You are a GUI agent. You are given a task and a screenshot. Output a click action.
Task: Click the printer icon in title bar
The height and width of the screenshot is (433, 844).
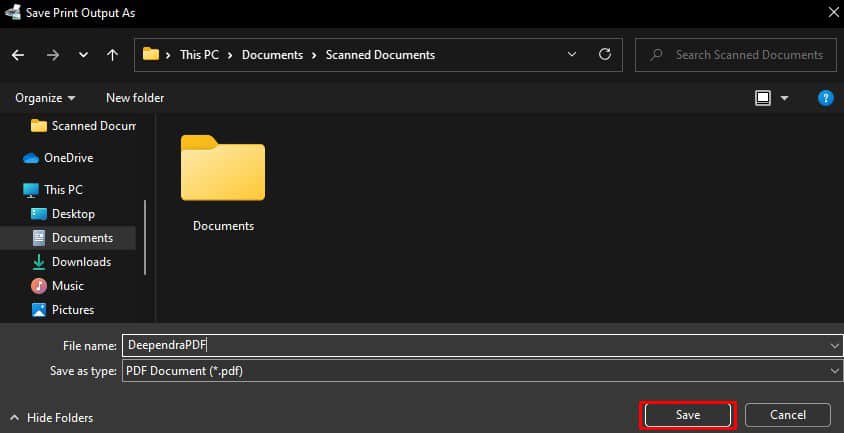[13, 12]
